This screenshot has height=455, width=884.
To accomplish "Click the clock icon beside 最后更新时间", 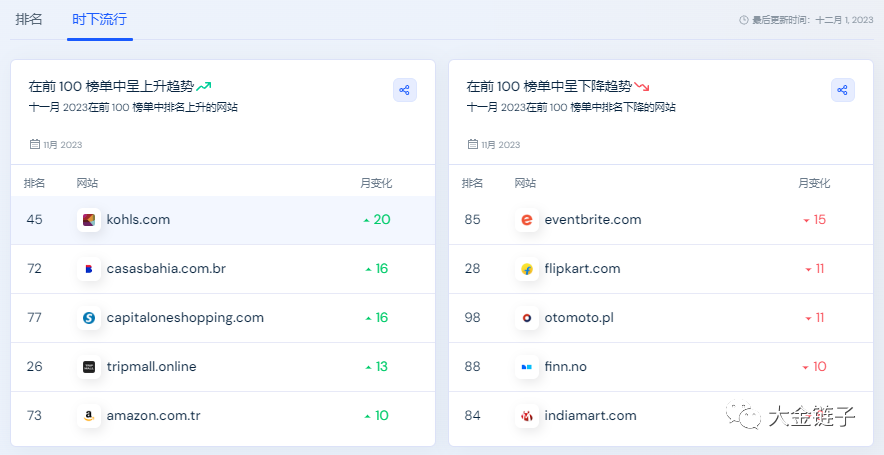I will (744, 20).
